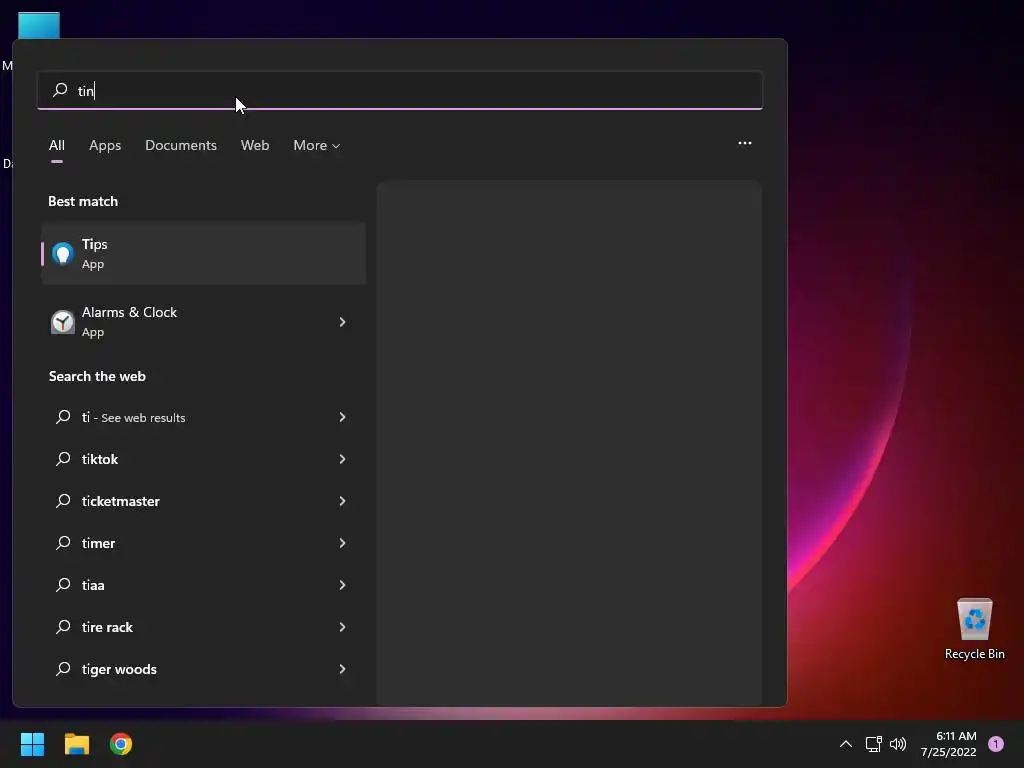Open the Recycle Bin on the desktop
The height and width of the screenshot is (768, 1024).
pos(974,630)
